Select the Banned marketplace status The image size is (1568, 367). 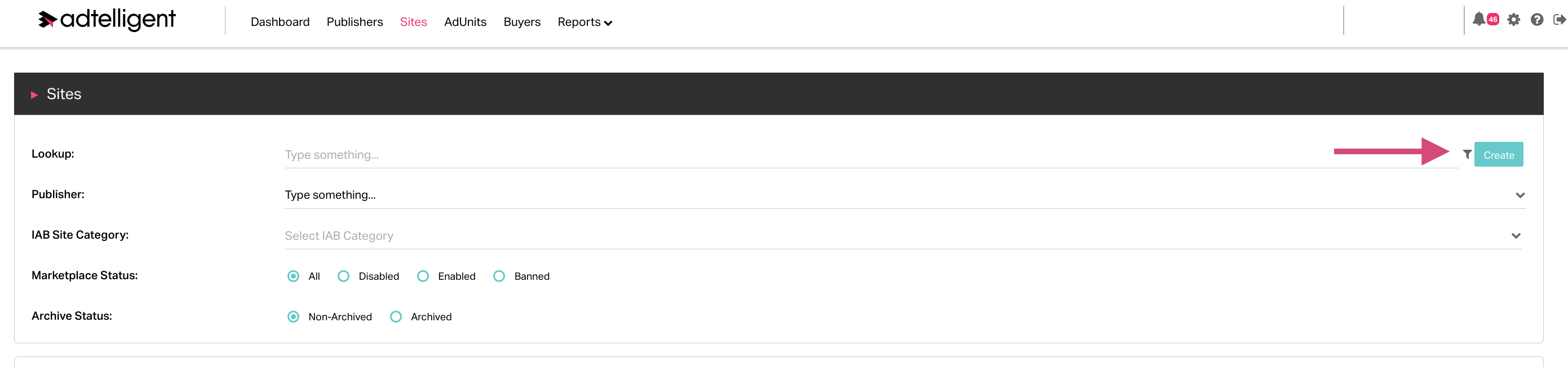pyautogui.click(x=499, y=276)
